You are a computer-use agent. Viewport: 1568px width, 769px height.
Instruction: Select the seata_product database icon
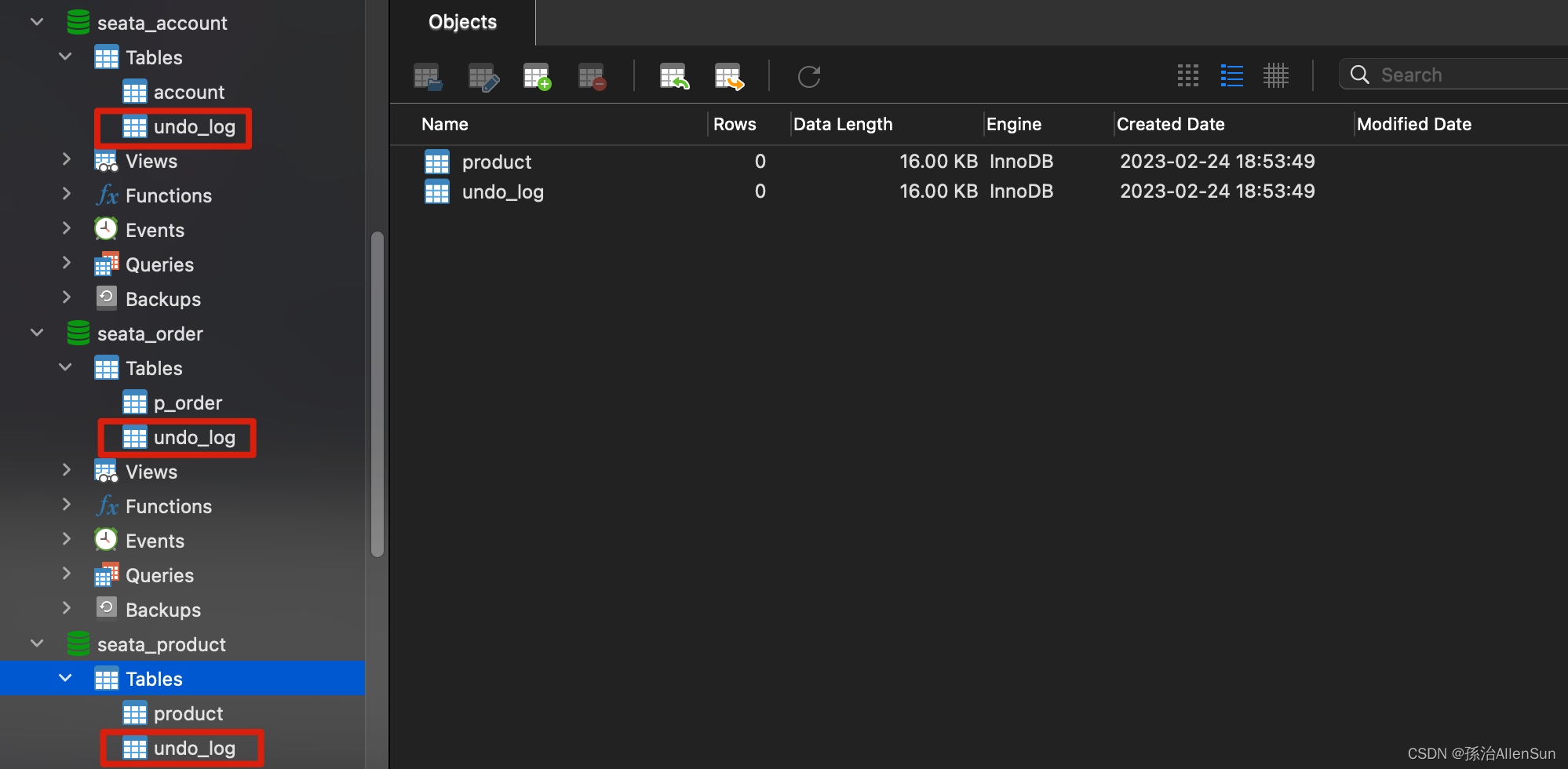pyautogui.click(x=78, y=643)
